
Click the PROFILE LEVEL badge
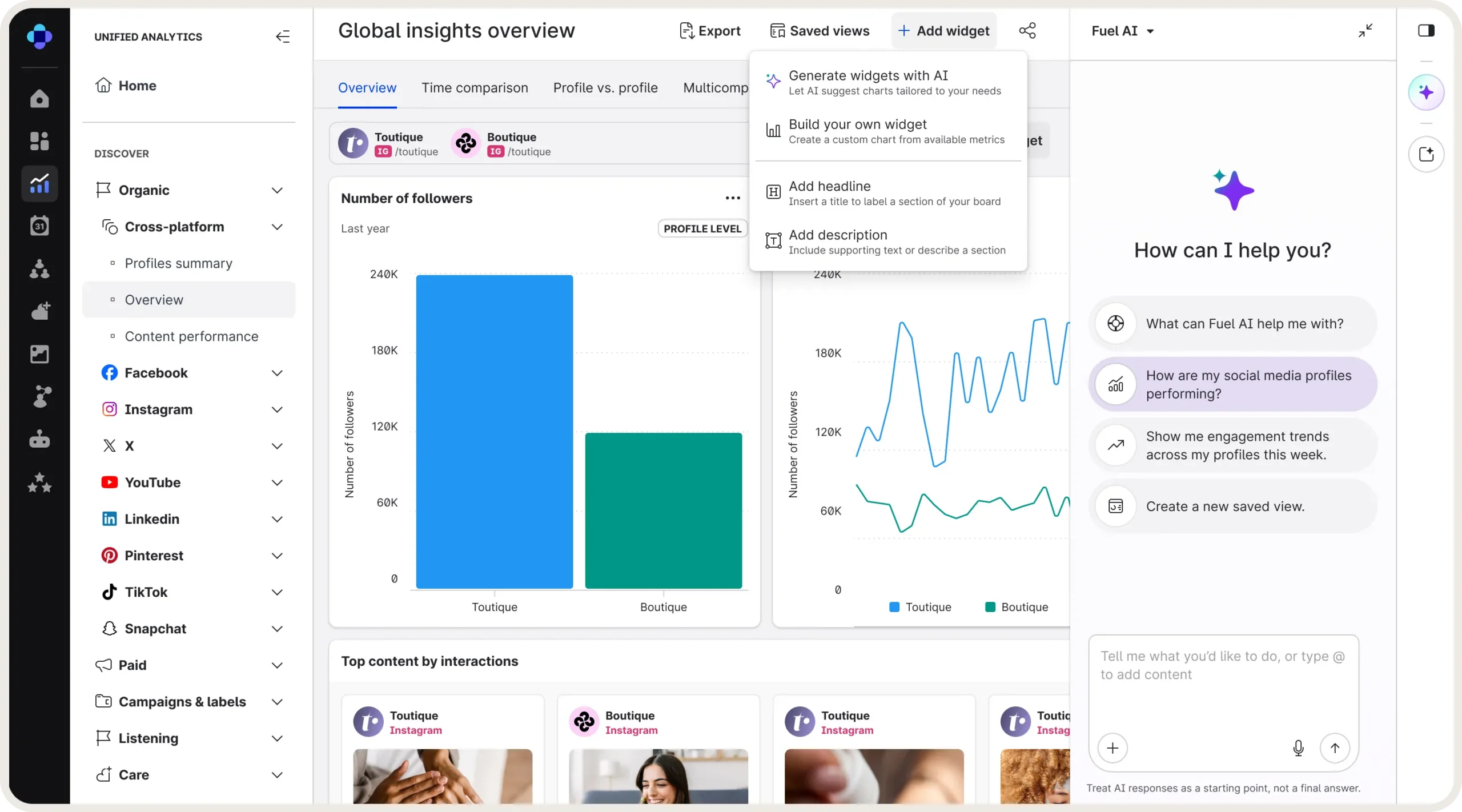(x=702, y=228)
